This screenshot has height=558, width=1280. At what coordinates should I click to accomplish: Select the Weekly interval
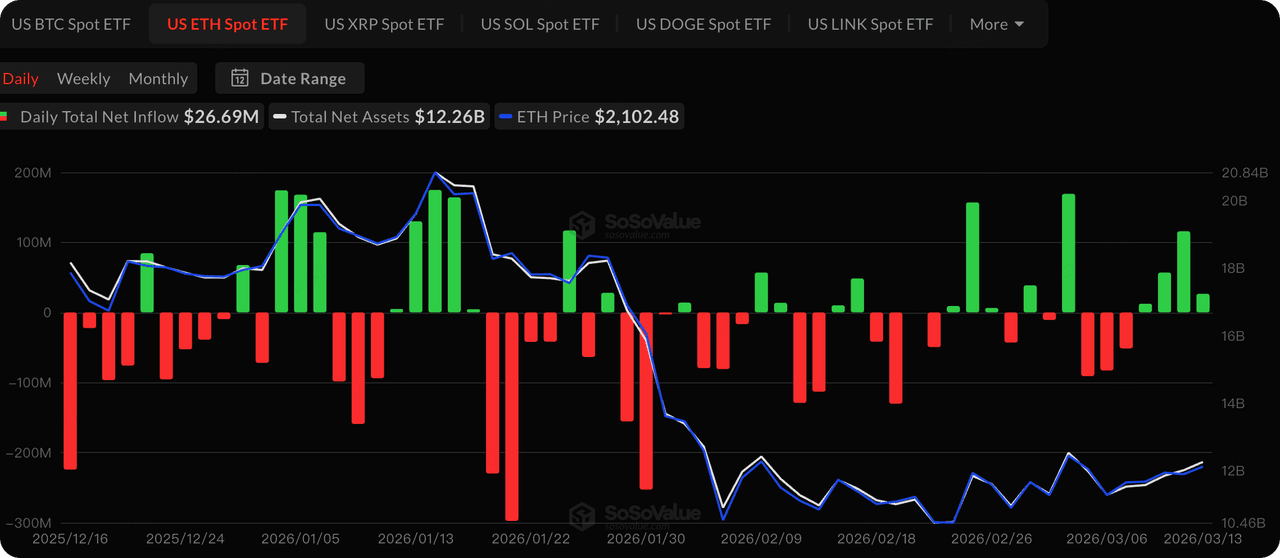[84, 78]
